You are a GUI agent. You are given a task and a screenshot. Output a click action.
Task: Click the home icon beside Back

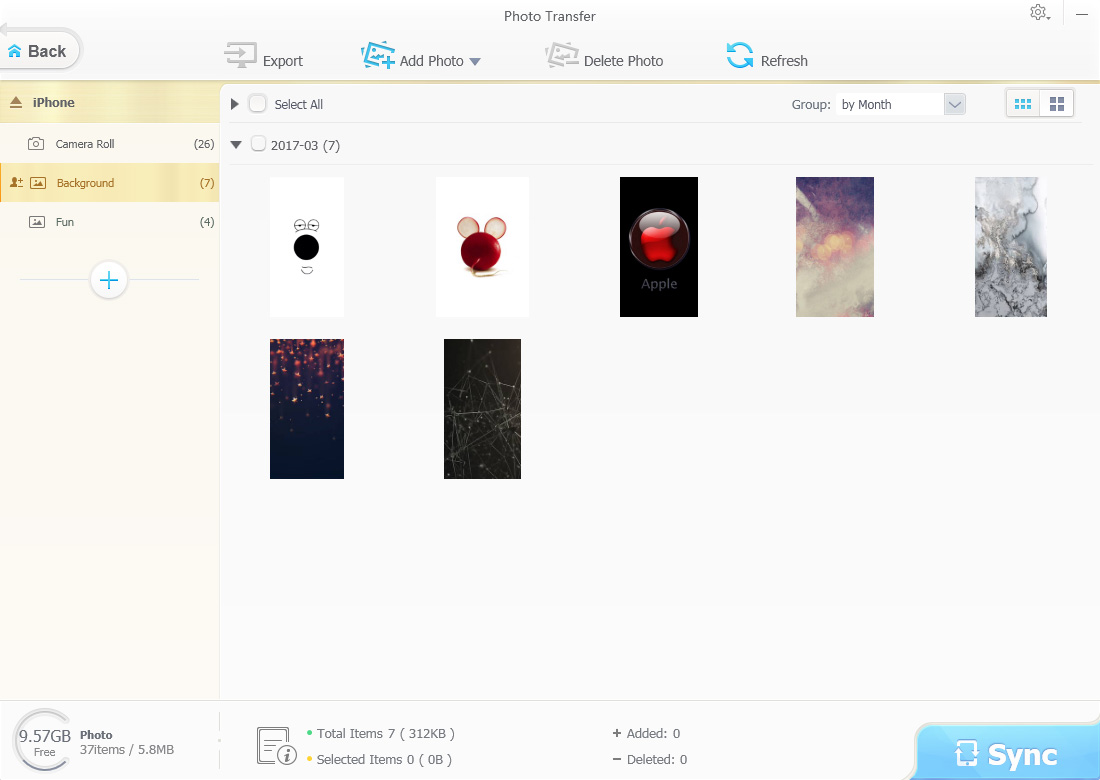pyautogui.click(x=15, y=51)
